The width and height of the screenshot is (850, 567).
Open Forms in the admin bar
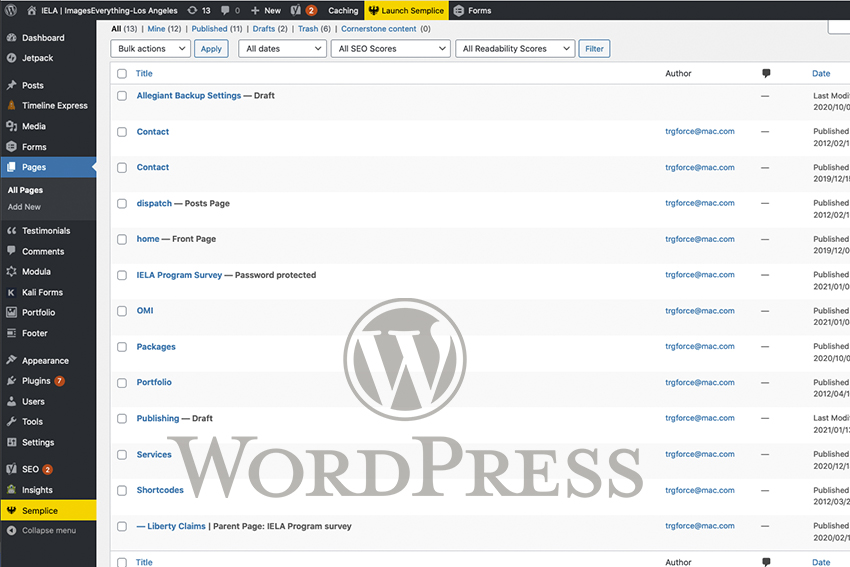472,10
